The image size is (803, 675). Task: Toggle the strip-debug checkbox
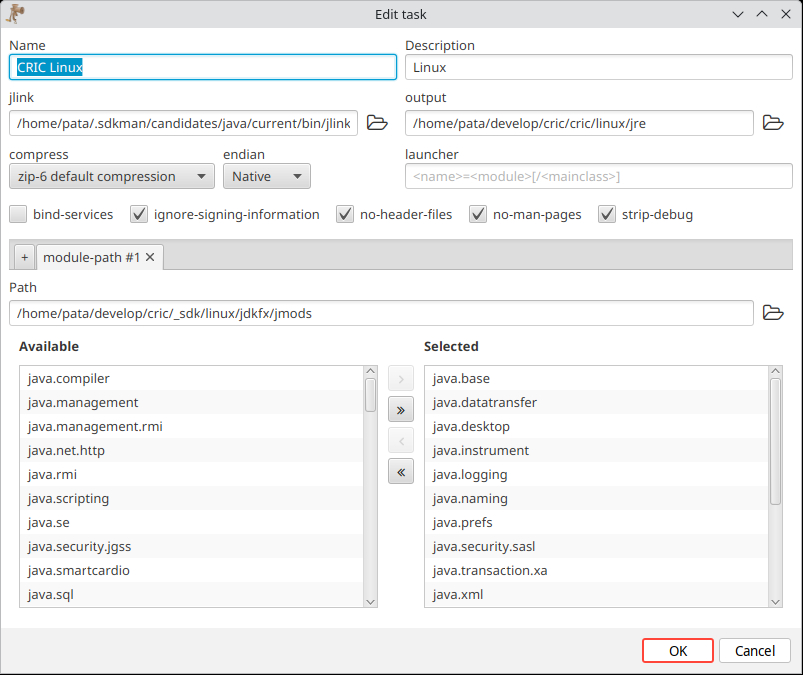coord(607,214)
